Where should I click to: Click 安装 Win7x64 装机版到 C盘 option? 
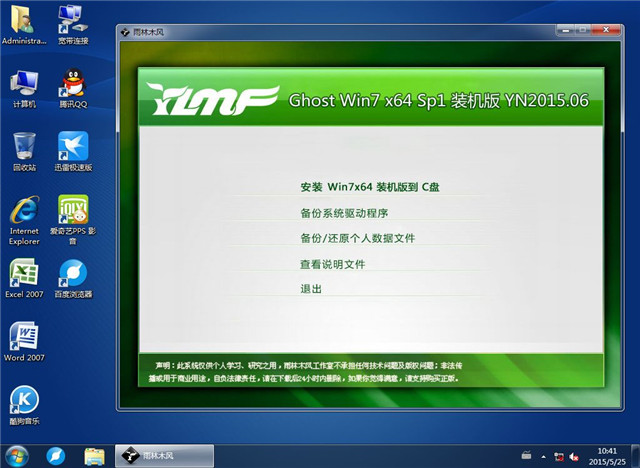(369, 187)
